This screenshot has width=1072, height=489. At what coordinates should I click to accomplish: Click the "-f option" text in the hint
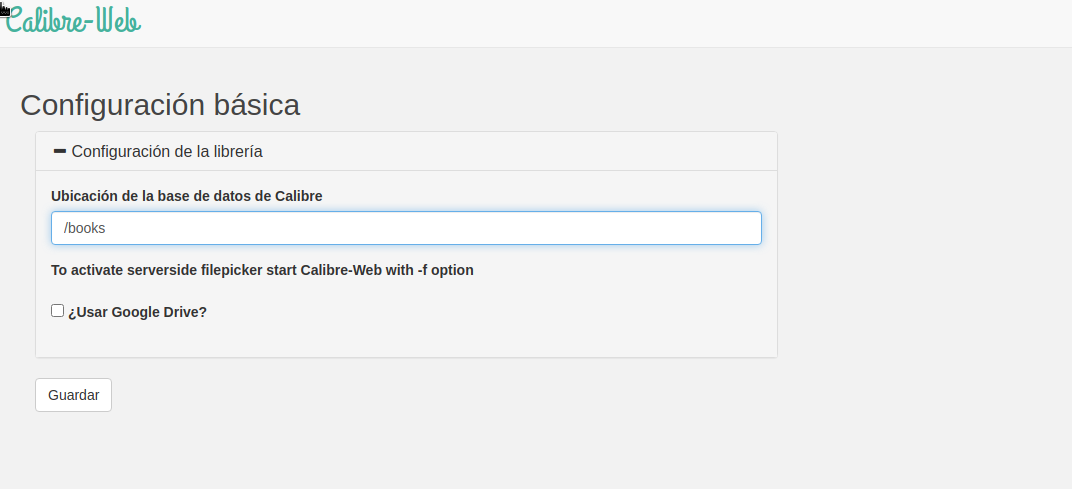pos(445,270)
